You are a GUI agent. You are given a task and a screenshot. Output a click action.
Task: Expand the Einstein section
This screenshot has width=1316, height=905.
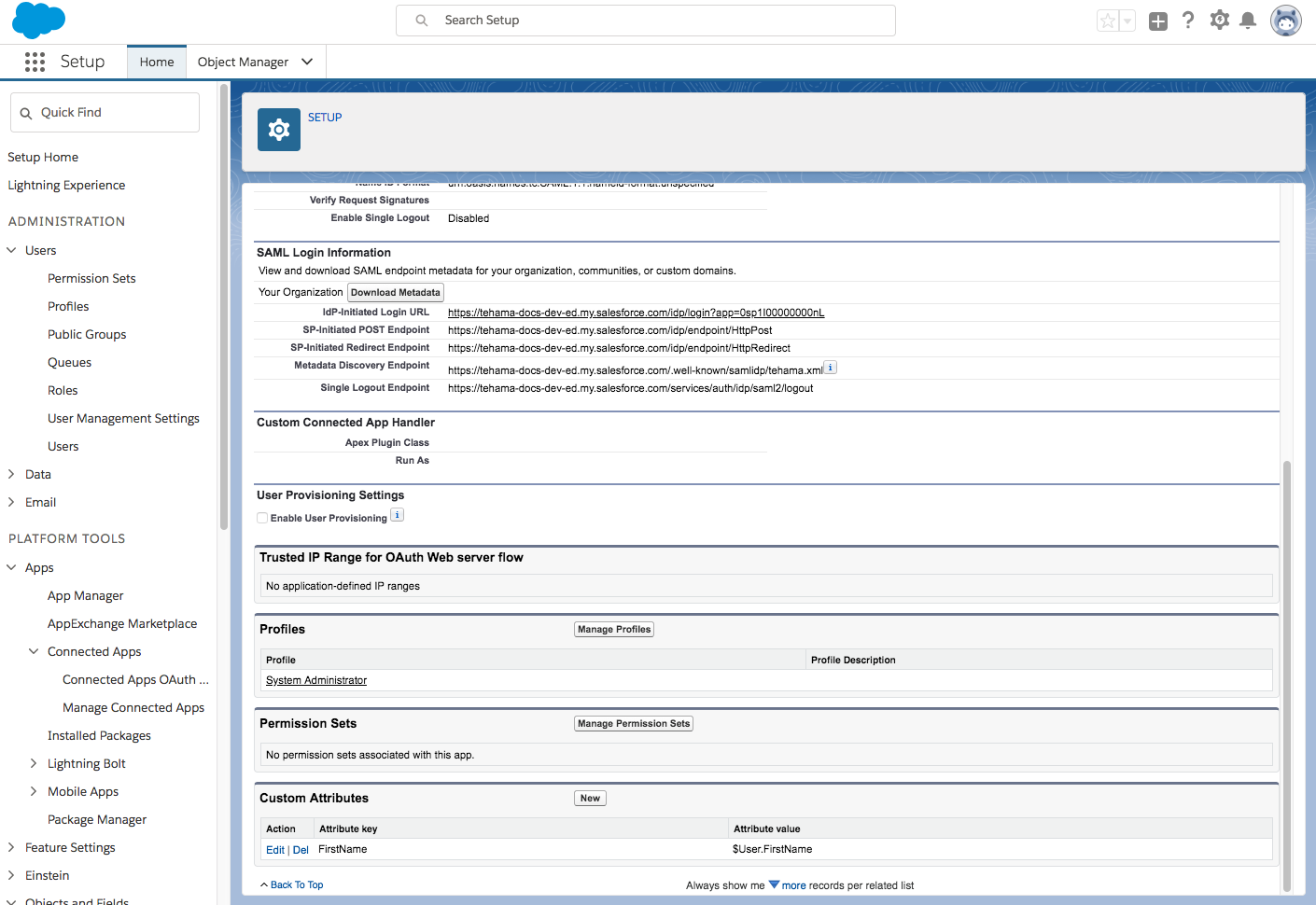[11, 875]
